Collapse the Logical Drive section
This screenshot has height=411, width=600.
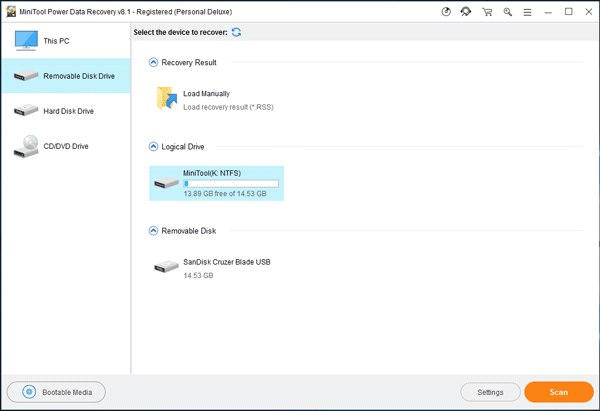click(x=153, y=146)
